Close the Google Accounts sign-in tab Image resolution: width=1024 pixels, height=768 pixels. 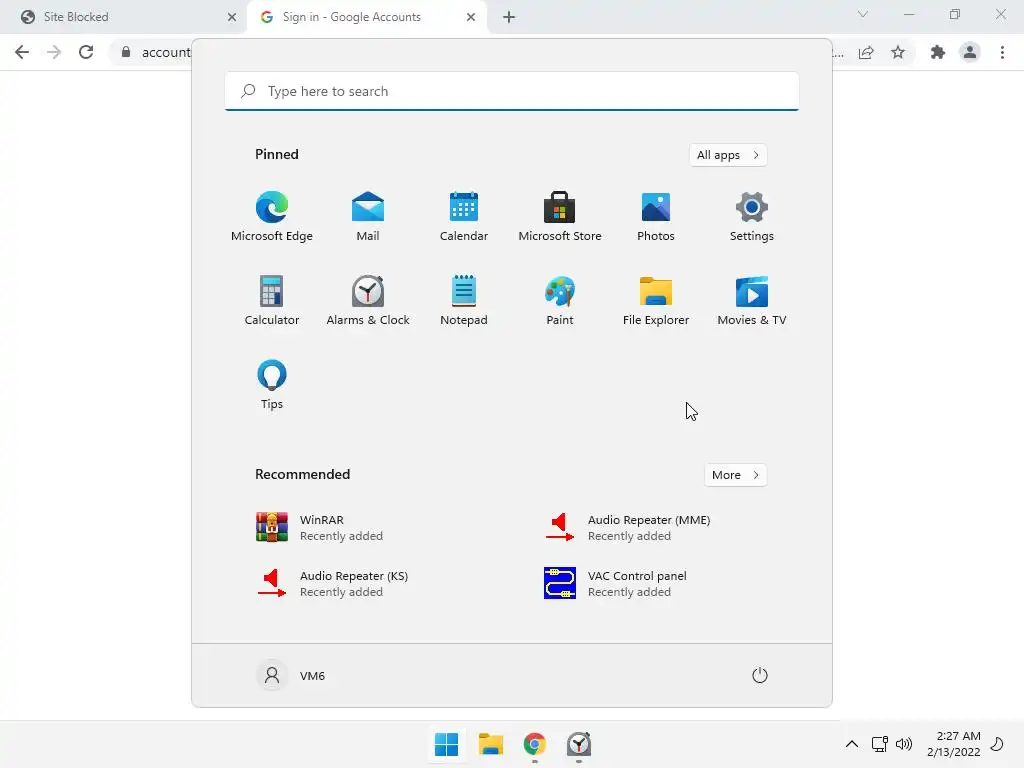click(471, 17)
